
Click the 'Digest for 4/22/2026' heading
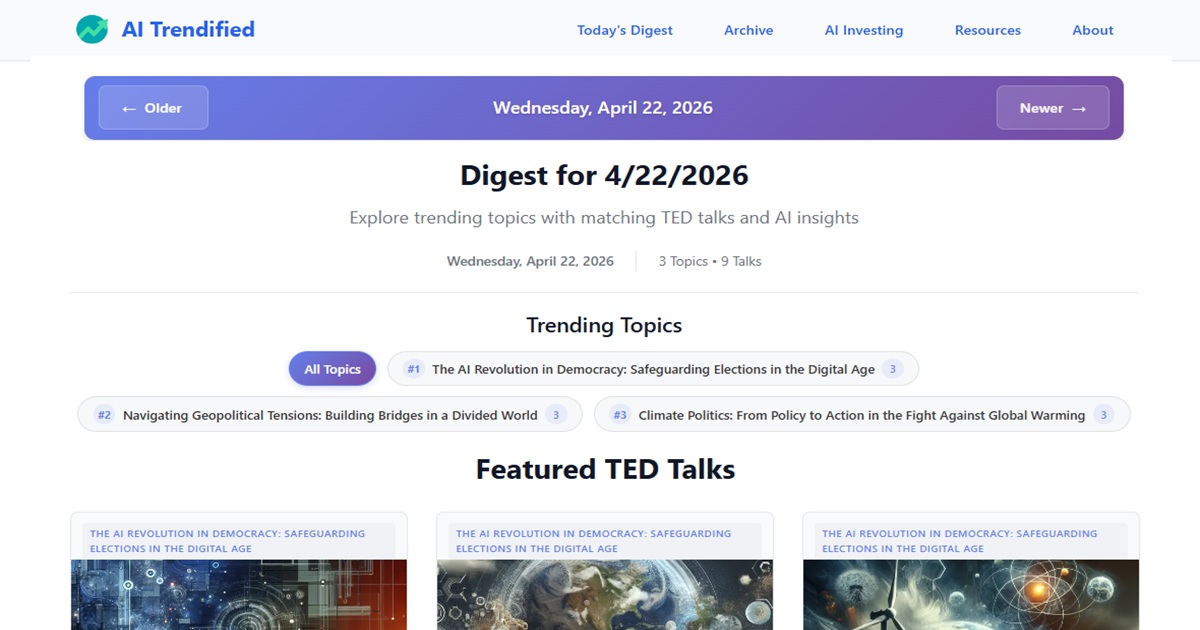point(604,176)
